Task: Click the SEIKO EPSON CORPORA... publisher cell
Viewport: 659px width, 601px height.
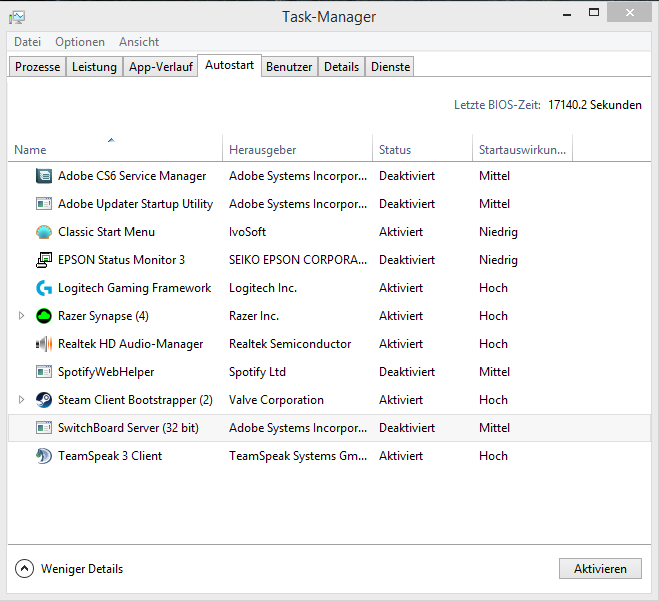Action: pos(298,260)
